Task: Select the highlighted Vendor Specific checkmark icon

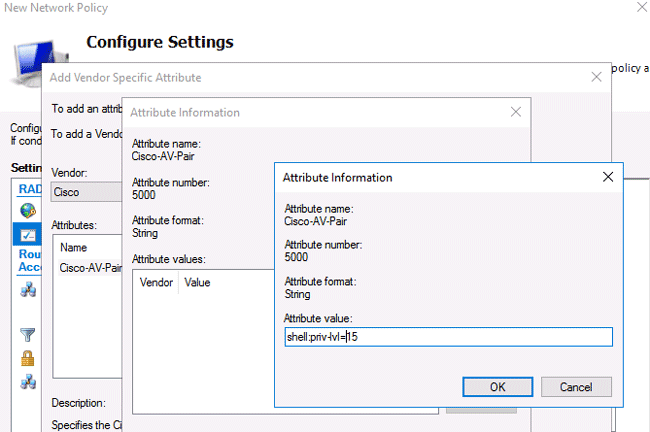Action: tap(26, 234)
